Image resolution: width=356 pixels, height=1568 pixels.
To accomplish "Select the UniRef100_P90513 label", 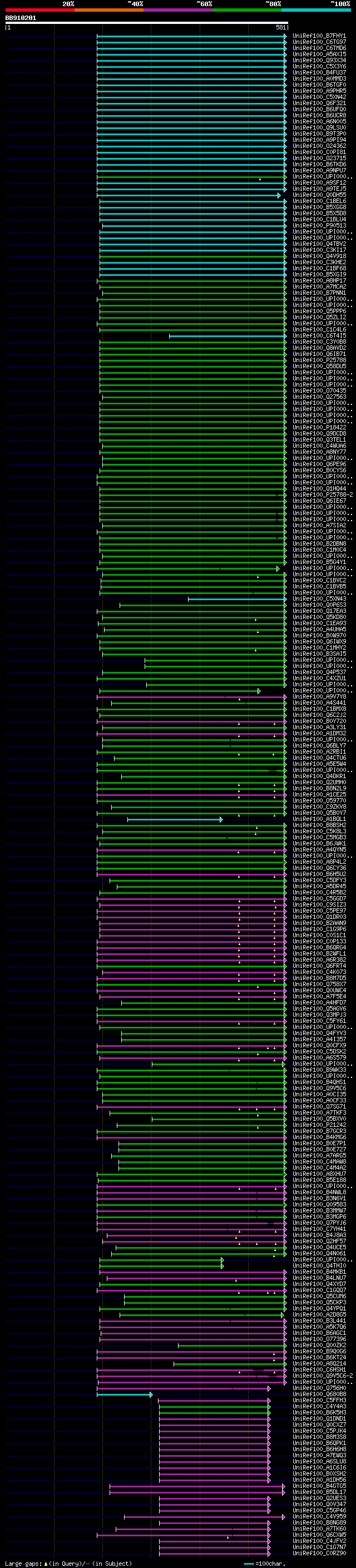I will 319,225.
